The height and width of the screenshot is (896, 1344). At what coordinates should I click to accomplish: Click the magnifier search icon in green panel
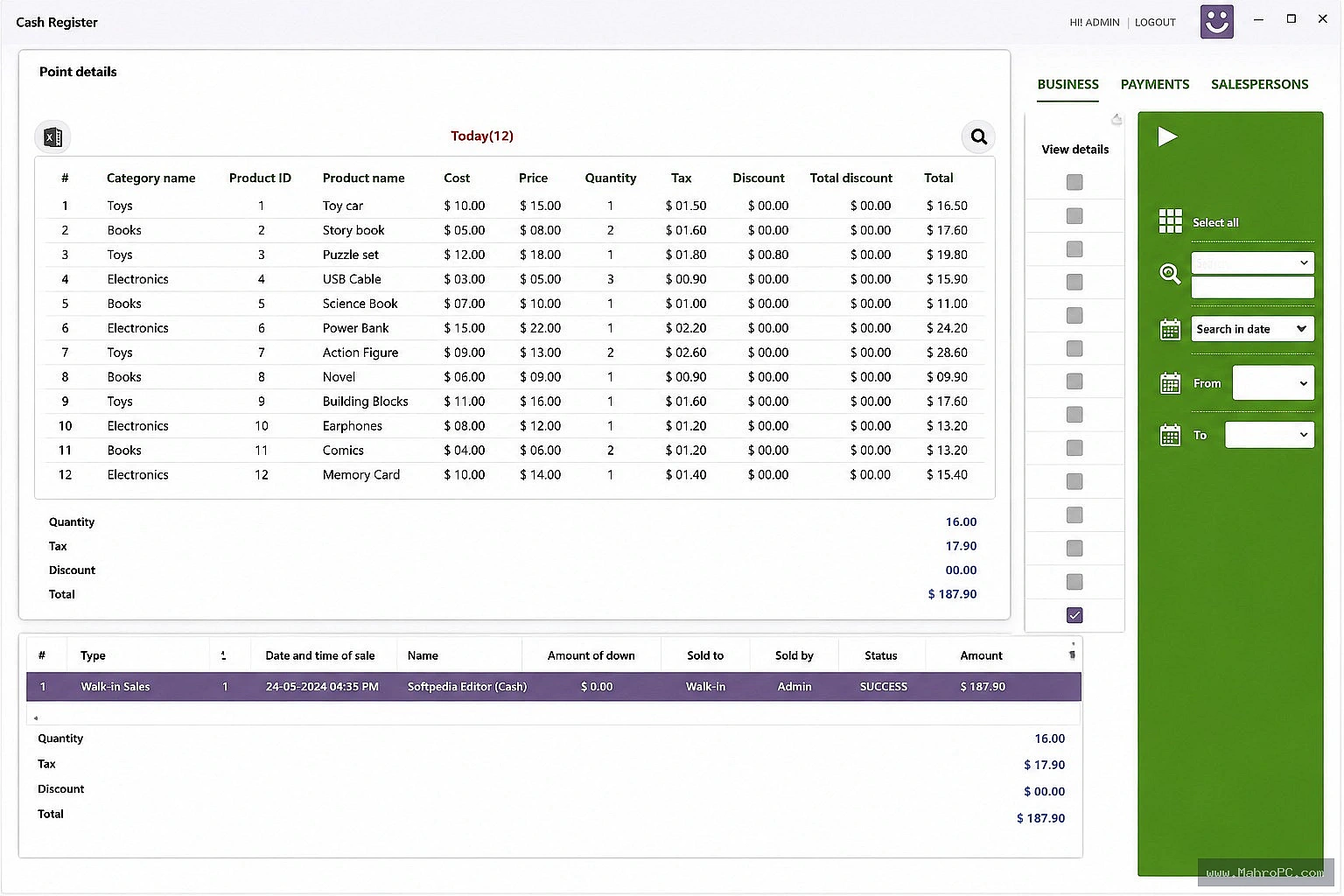tap(1170, 274)
